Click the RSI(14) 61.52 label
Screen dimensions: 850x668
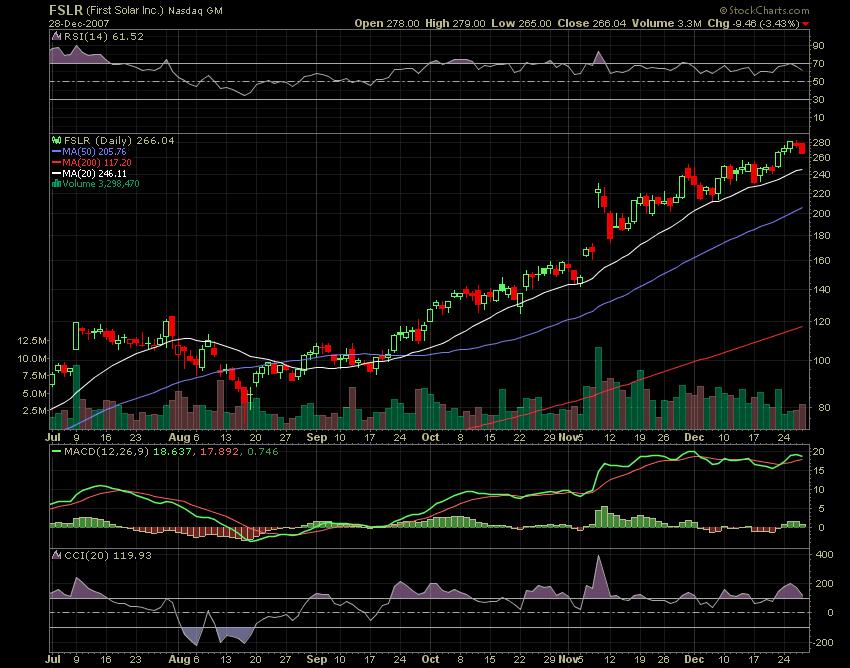104,36
